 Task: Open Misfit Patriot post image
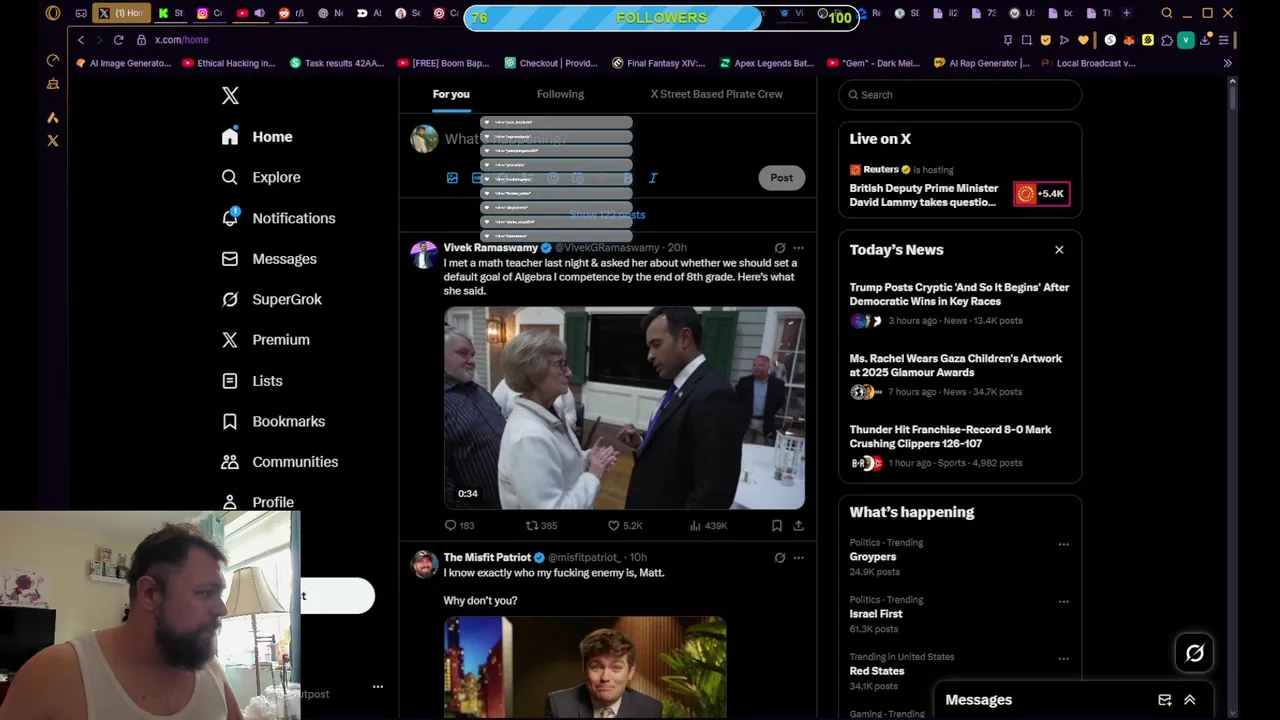point(585,667)
